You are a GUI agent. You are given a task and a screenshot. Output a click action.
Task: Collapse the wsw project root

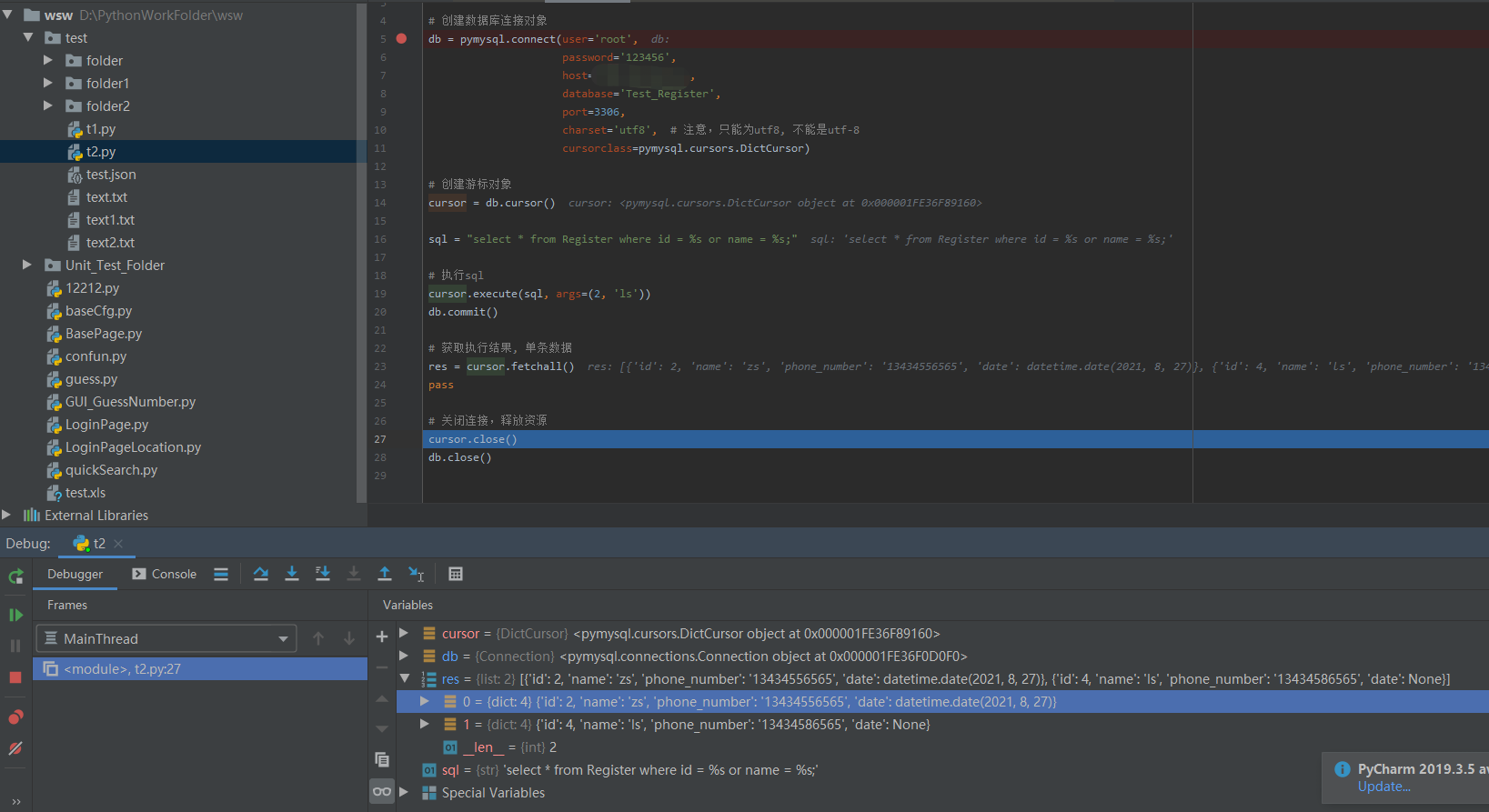pos(8,15)
